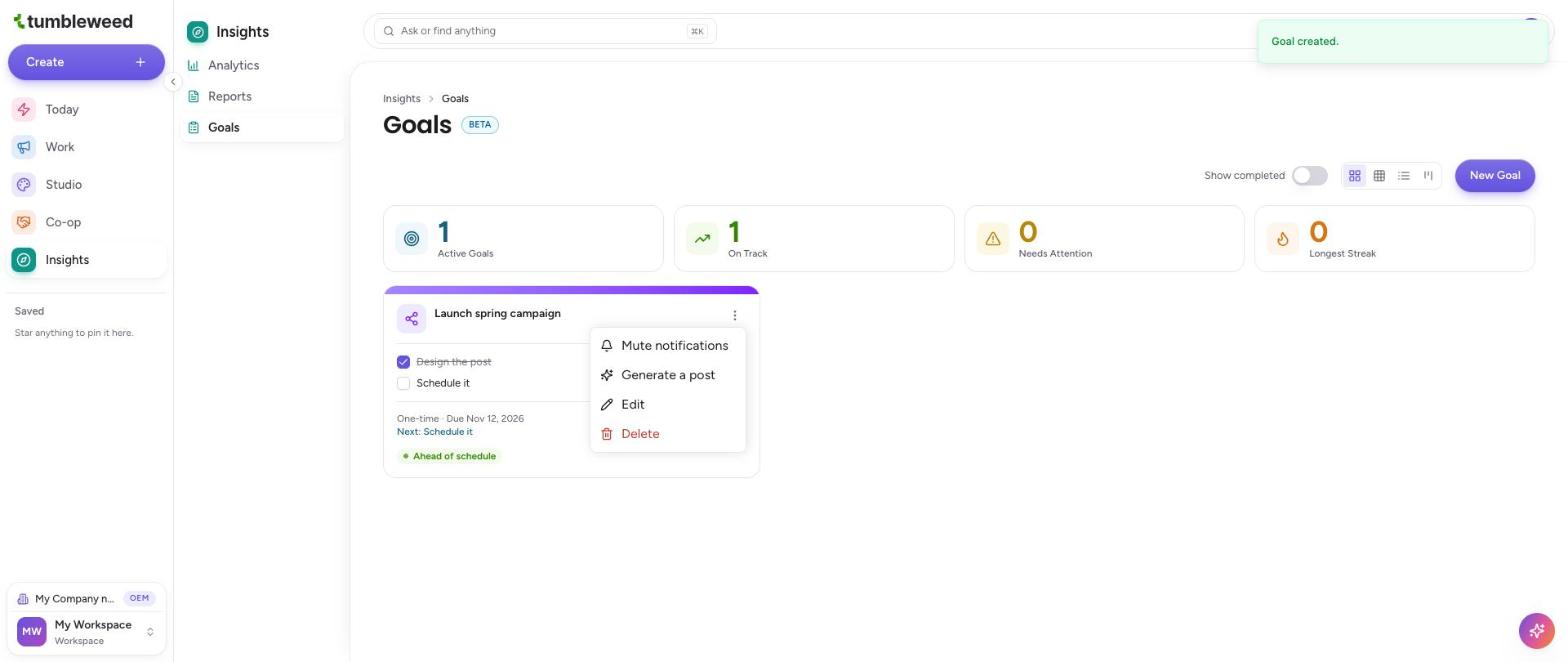This screenshot has width=1568, height=662.
Task: Open the Next: Schedule it link
Action: point(434,433)
